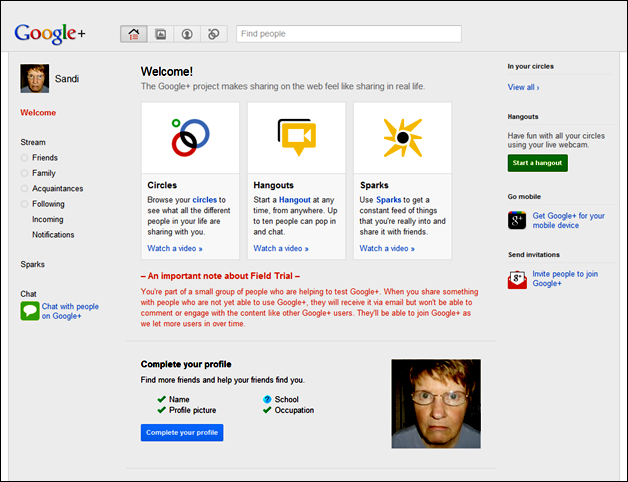
Task: Select the Family stream circle
Action: pos(43,173)
